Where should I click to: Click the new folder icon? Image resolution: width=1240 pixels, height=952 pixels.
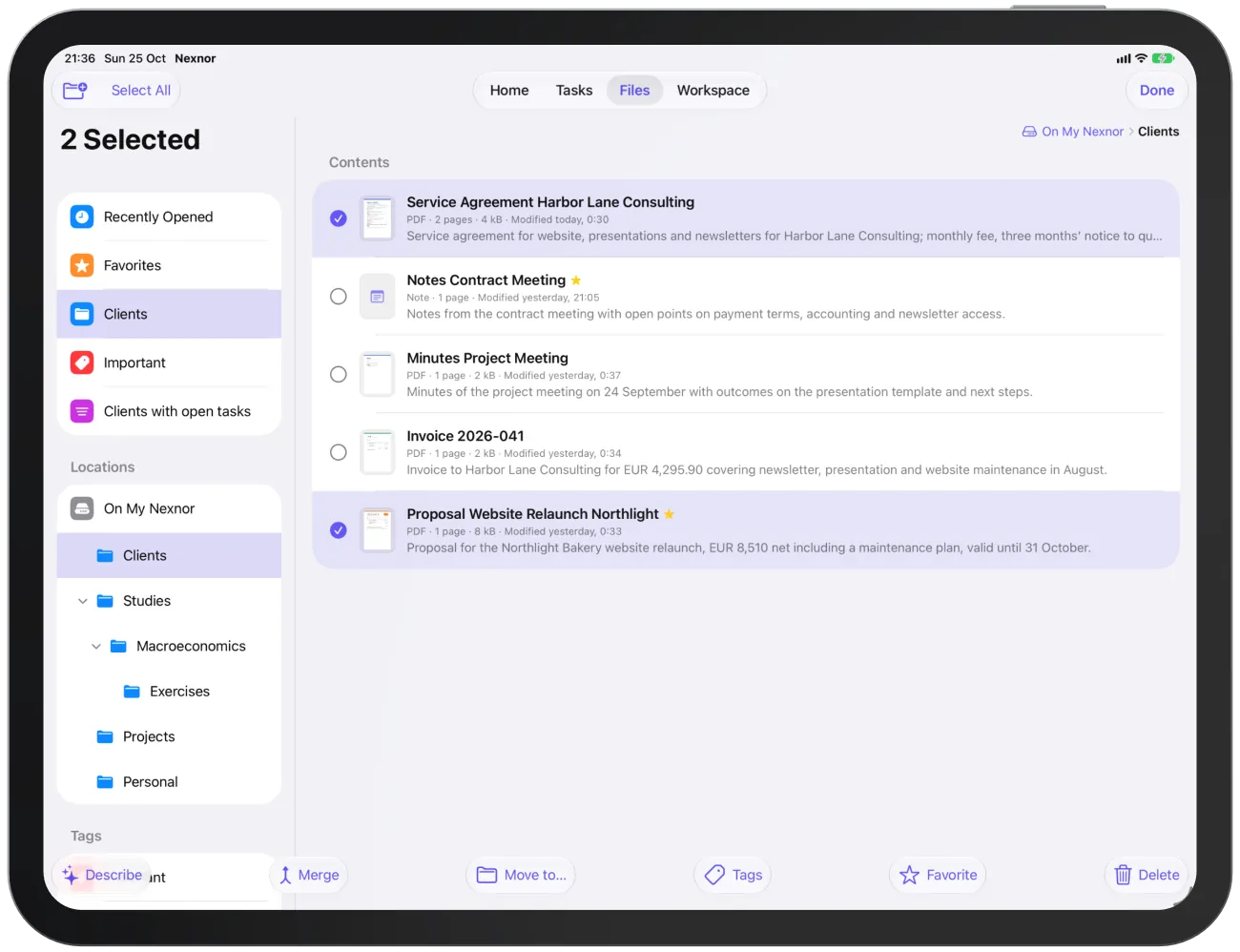click(75, 91)
